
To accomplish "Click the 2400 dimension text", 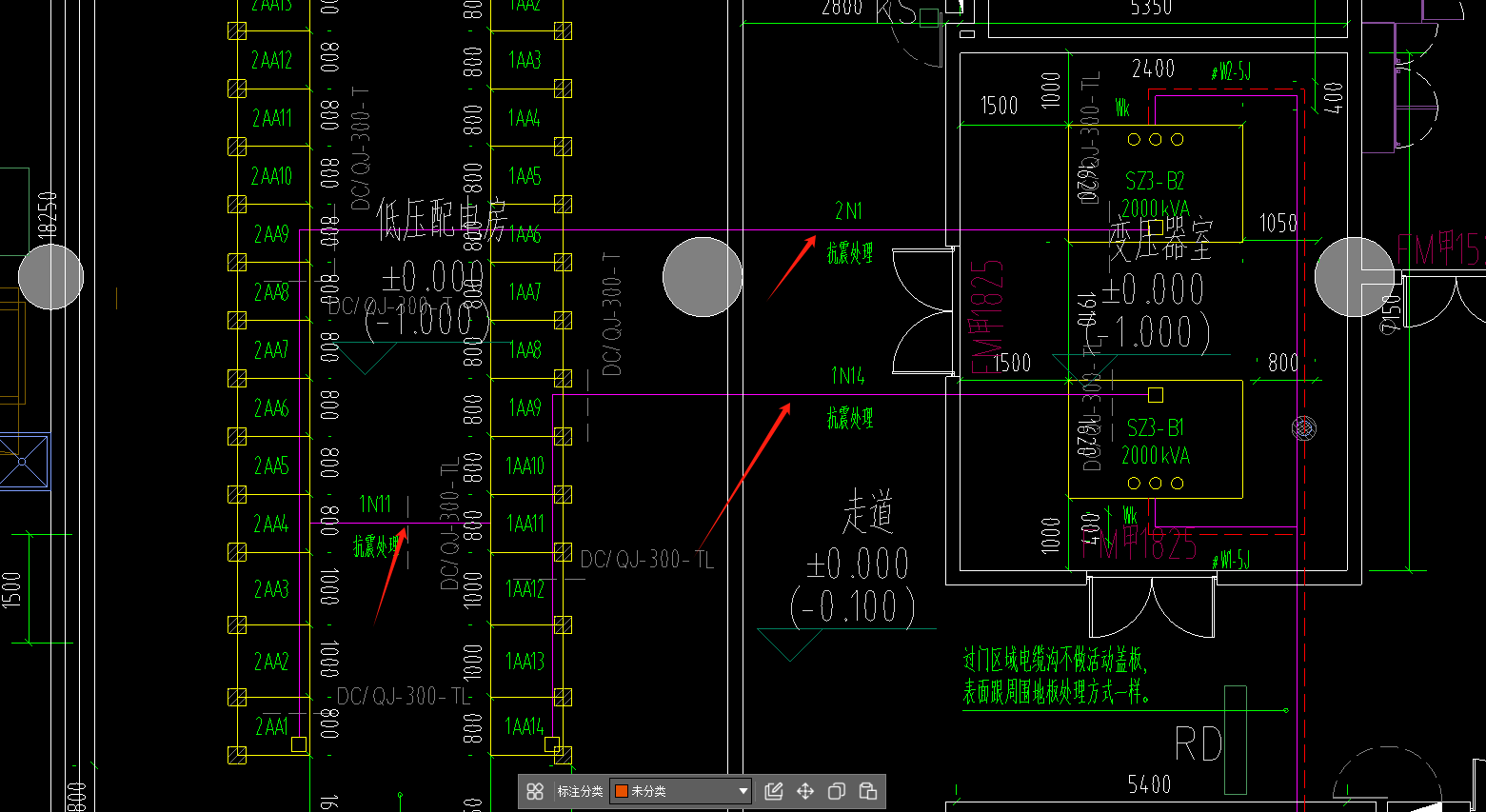I will tap(1154, 69).
